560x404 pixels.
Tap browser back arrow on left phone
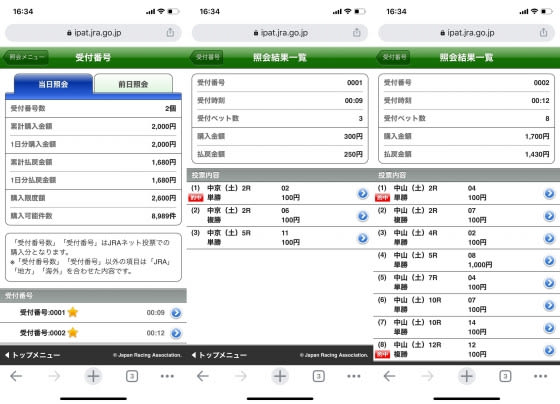[x=16, y=376]
